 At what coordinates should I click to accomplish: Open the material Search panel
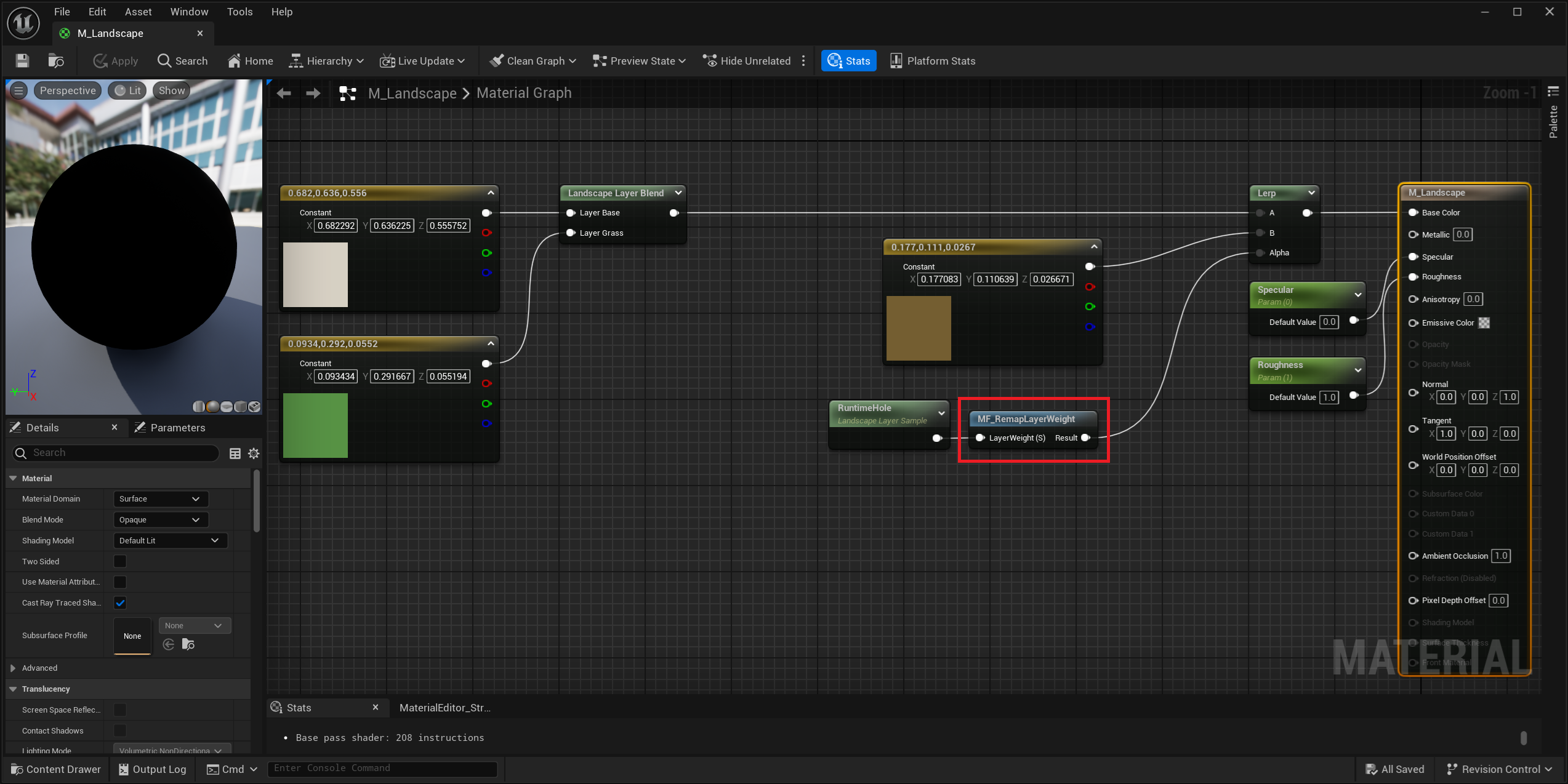(182, 60)
